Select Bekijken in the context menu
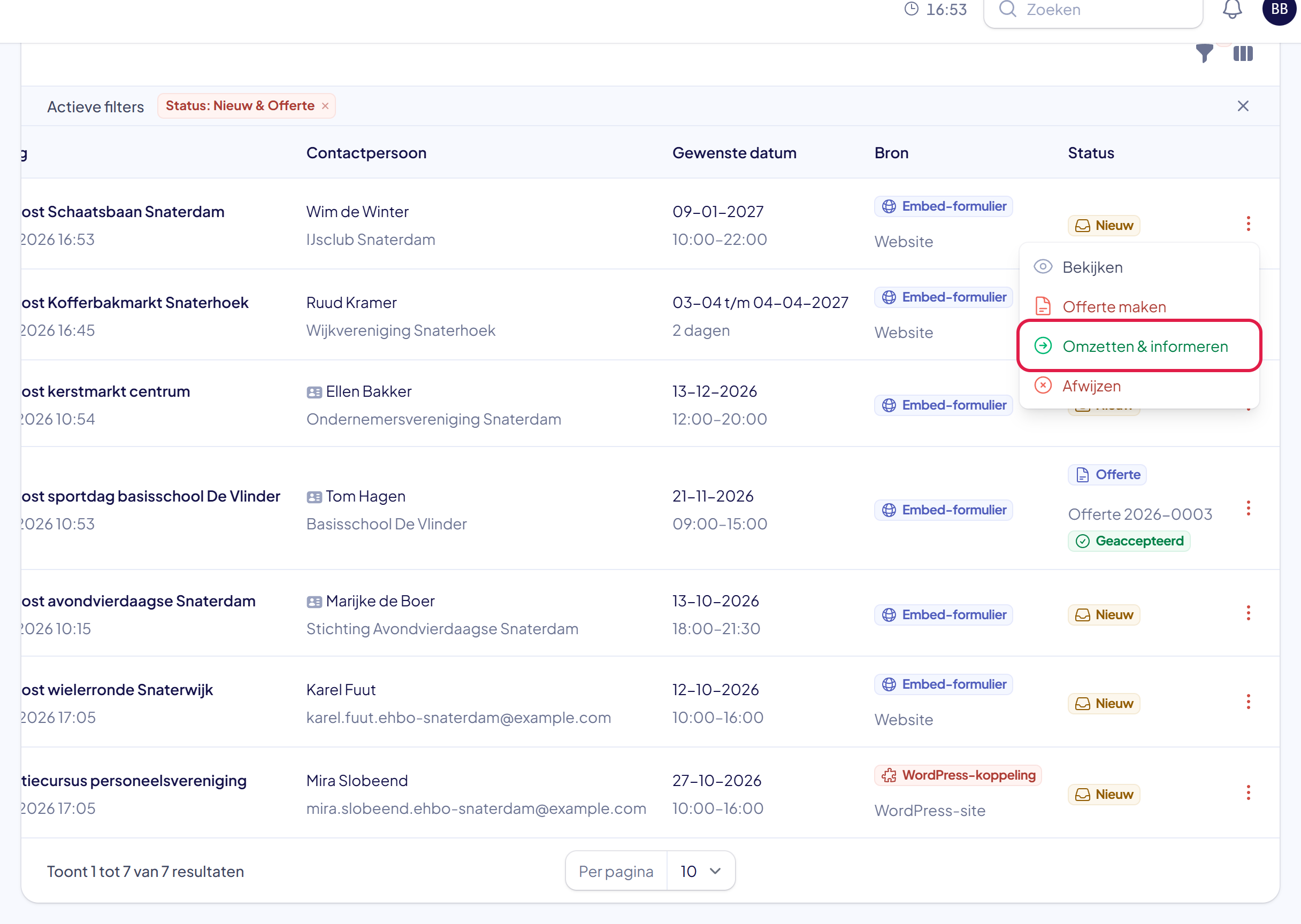This screenshot has width=1301, height=924. (x=1139, y=267)
